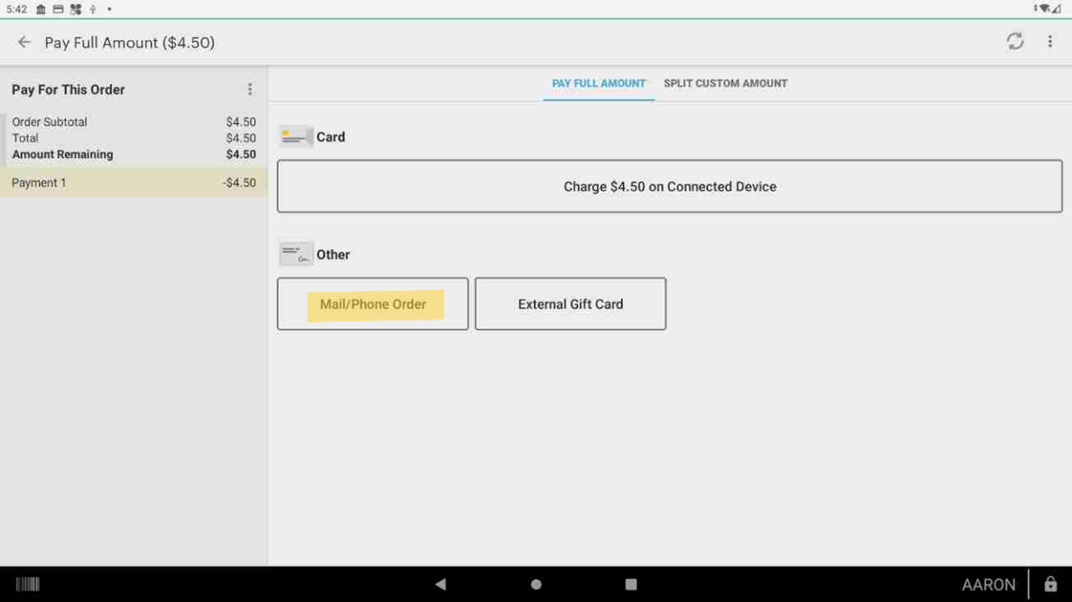
Task: Tap the barcode scanner icon
Action: [28, 585]
